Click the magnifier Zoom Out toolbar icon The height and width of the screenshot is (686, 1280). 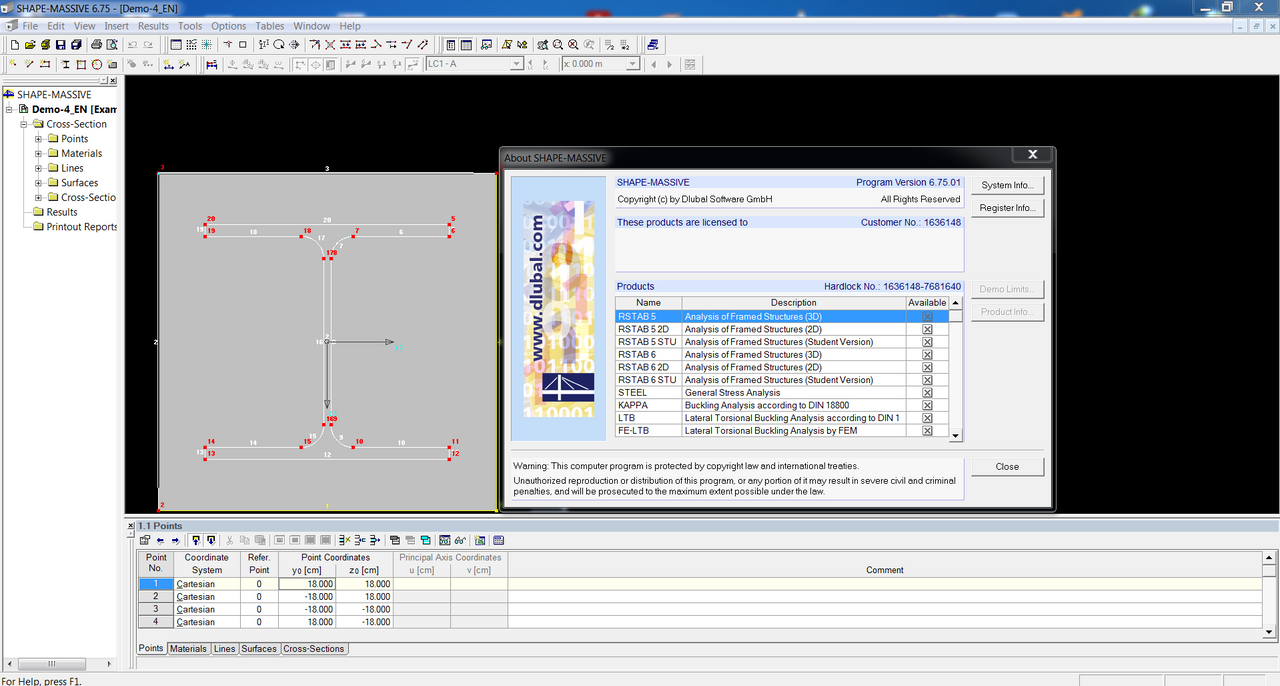[x=573, y=44]
